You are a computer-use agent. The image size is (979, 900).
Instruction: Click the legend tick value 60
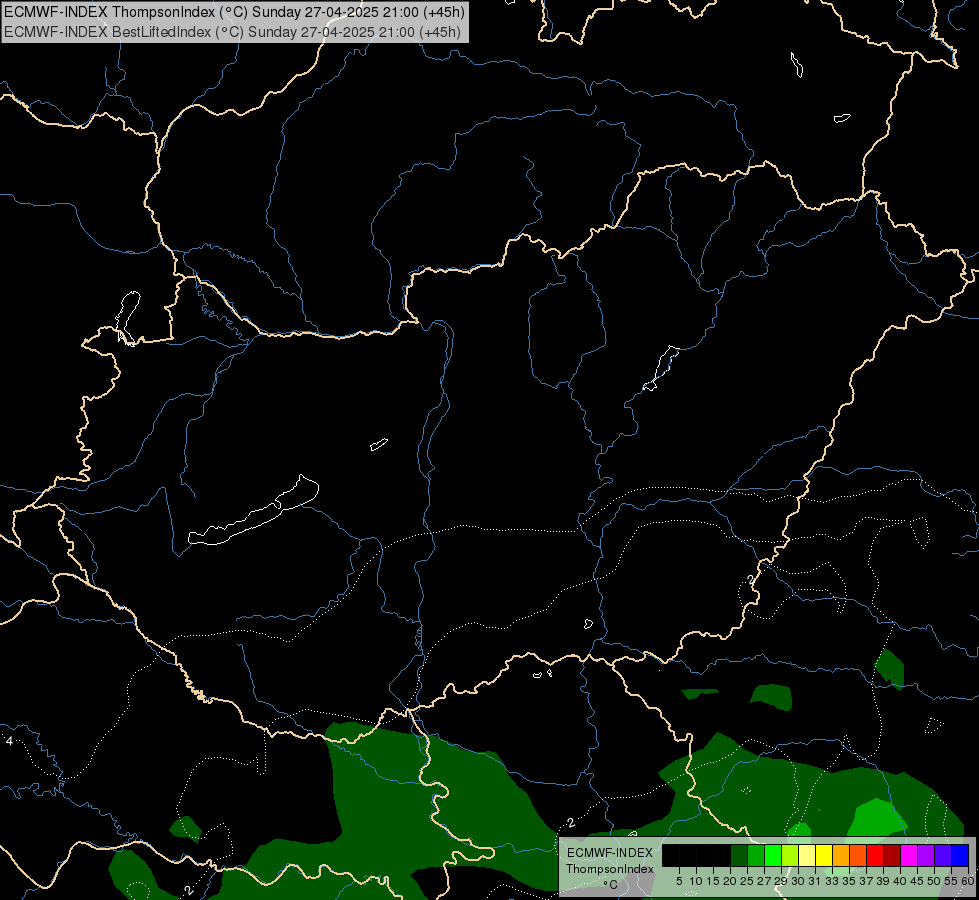(968, 881)
